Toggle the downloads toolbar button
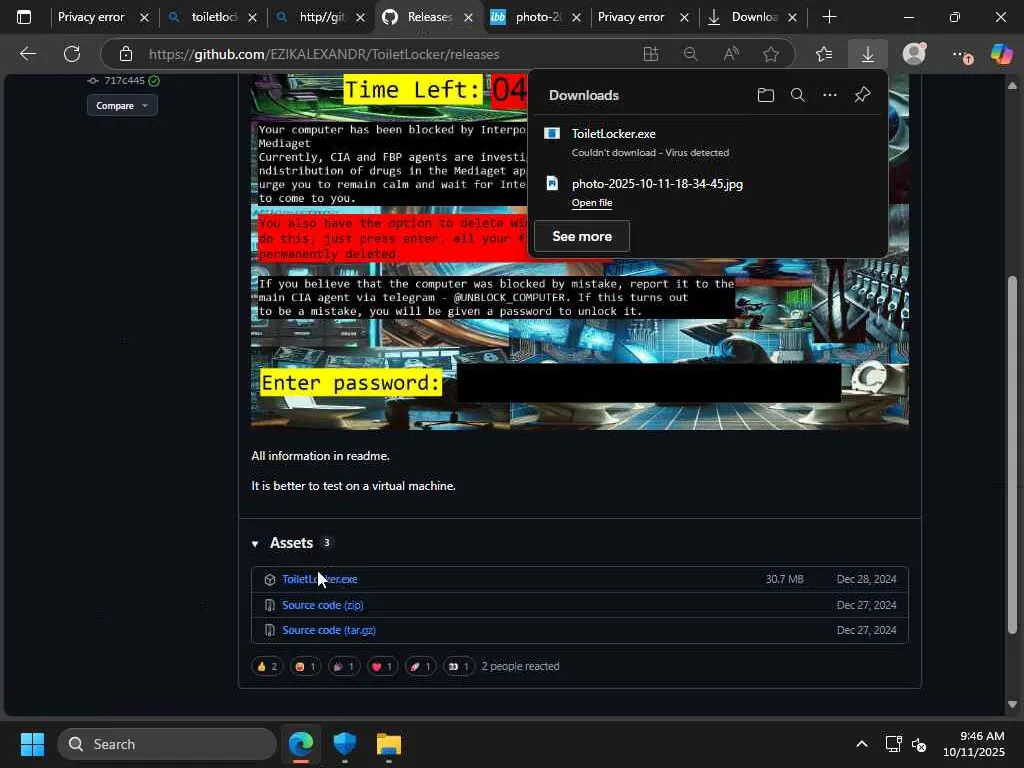Screen dimensions: 1024x768 pyautogui.click(x=867, y=54)
